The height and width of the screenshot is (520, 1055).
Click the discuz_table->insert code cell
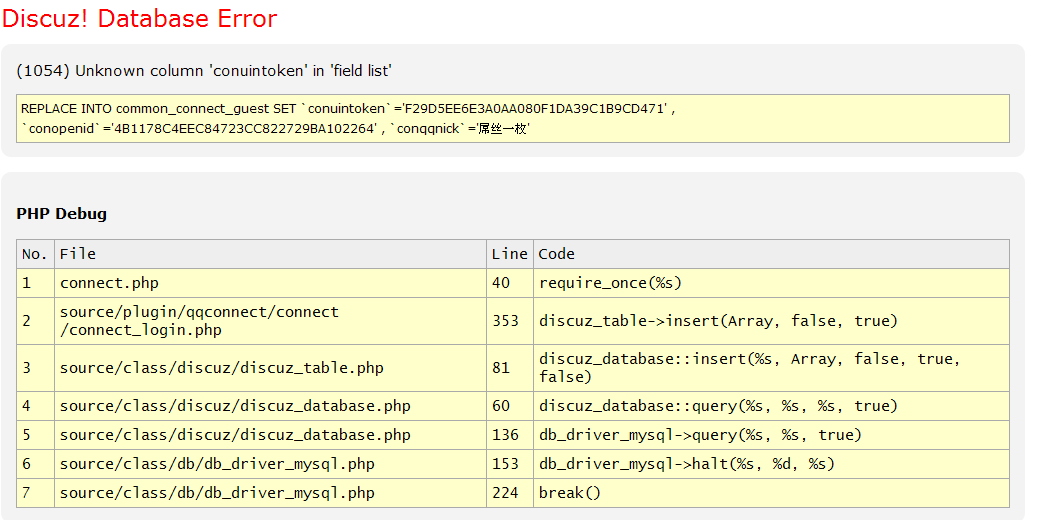tap(718, 321)
